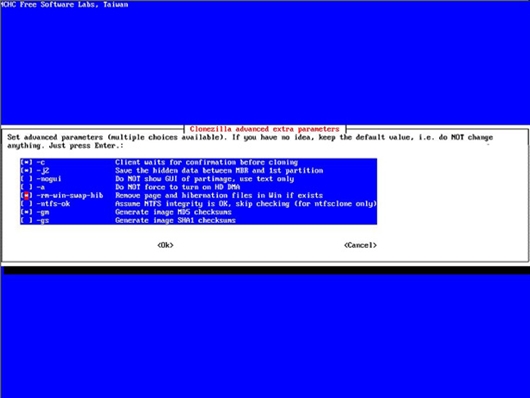Click the -j2 option label

(x=43, y=170)
